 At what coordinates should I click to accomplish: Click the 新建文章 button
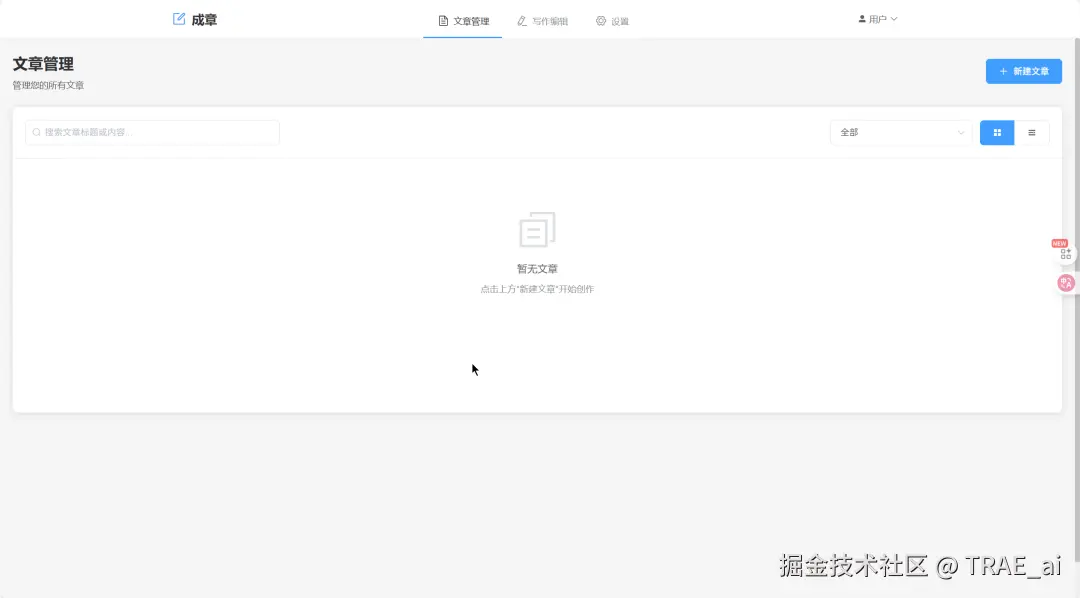[x=1023, y=71]
